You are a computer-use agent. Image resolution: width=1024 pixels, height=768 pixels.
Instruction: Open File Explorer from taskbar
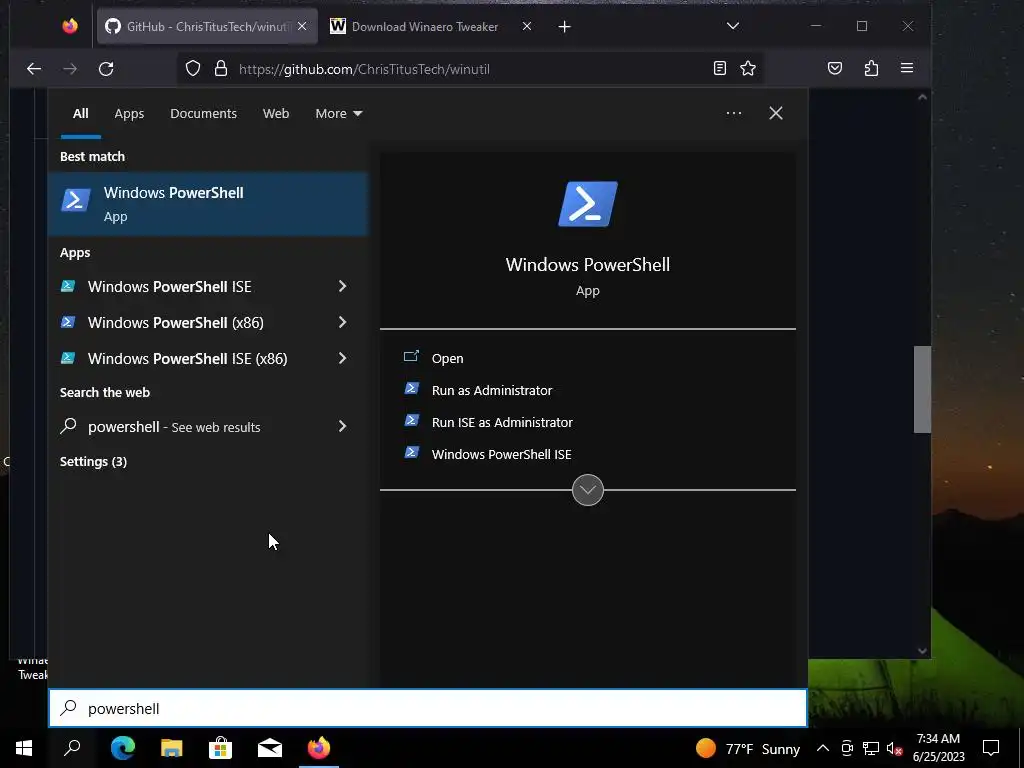pos(172,748)
